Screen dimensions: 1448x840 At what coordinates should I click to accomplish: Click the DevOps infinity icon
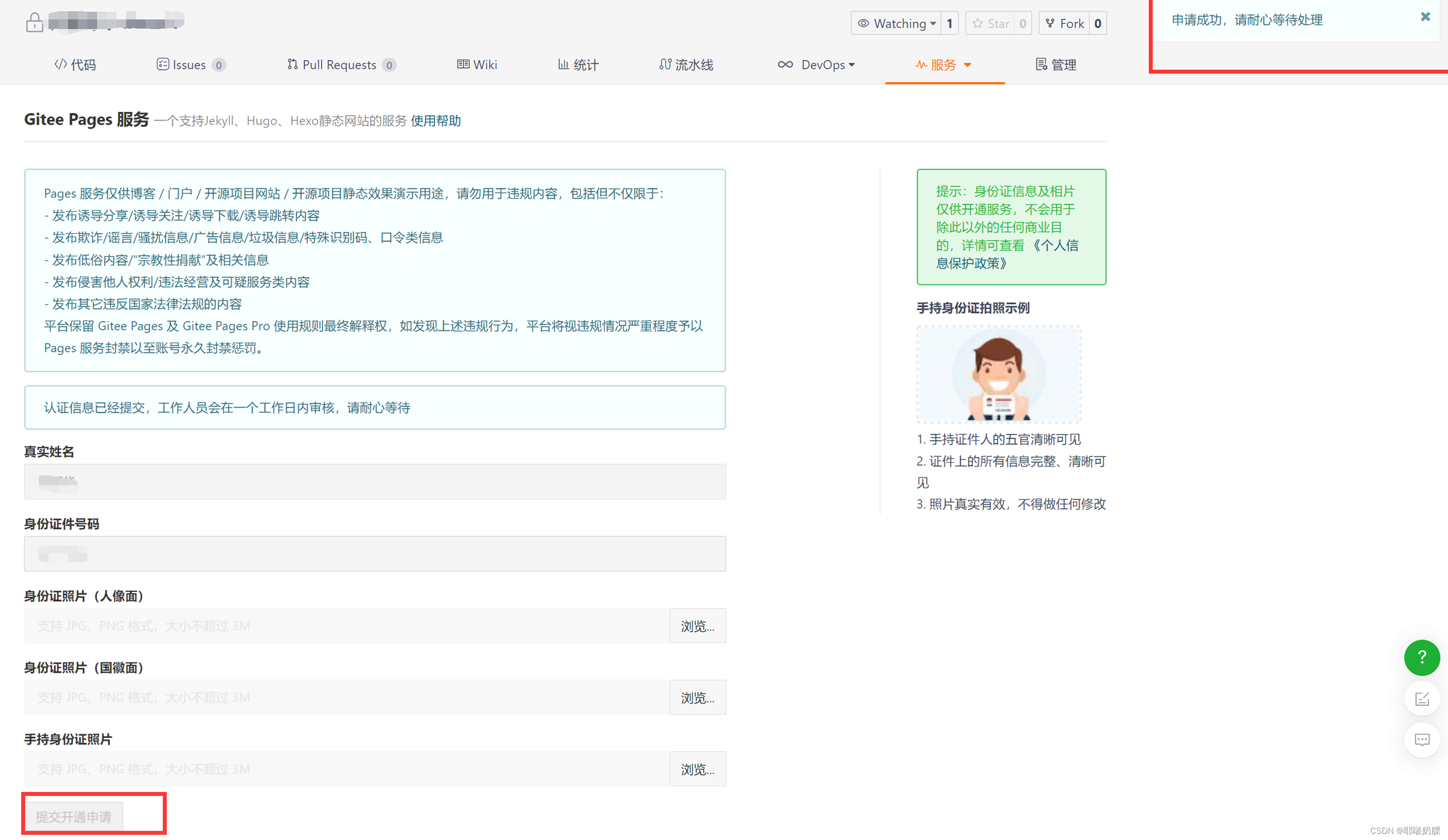click(x=785, y=64)
